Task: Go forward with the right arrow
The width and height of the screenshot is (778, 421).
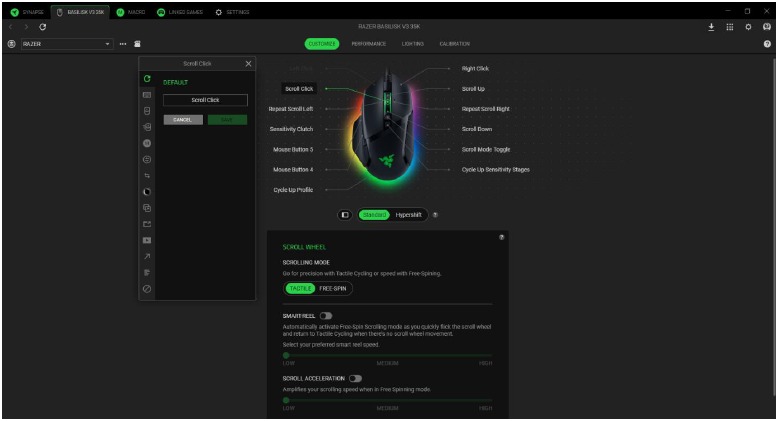Action: click(x=26, y=27)
